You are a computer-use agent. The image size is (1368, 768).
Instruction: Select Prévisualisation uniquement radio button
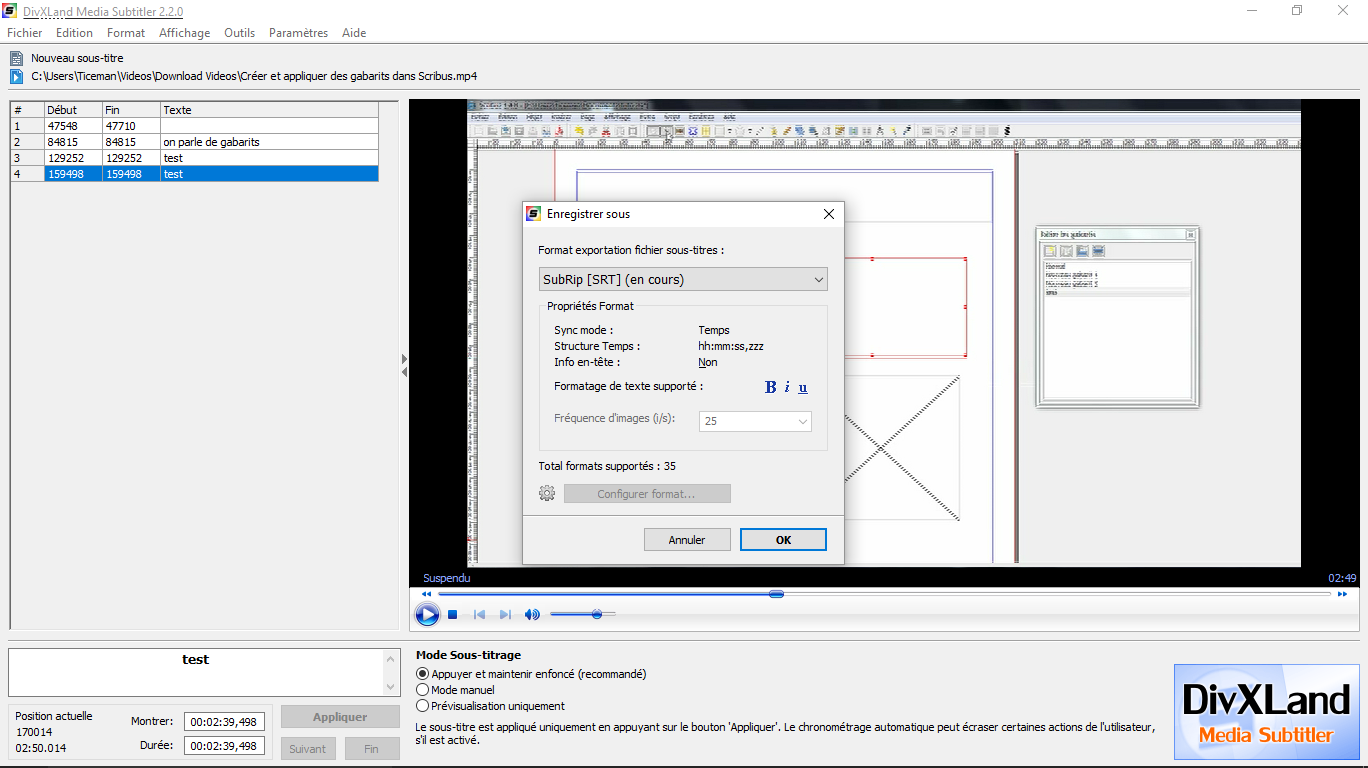(x=422, y=706)
